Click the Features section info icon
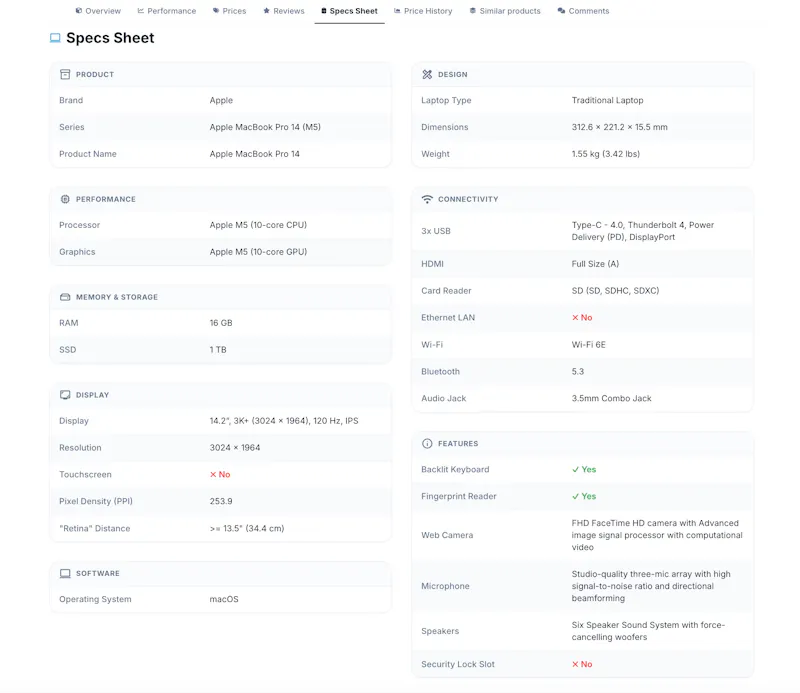This screenshot has width=800, height=693. click(427, 443)
